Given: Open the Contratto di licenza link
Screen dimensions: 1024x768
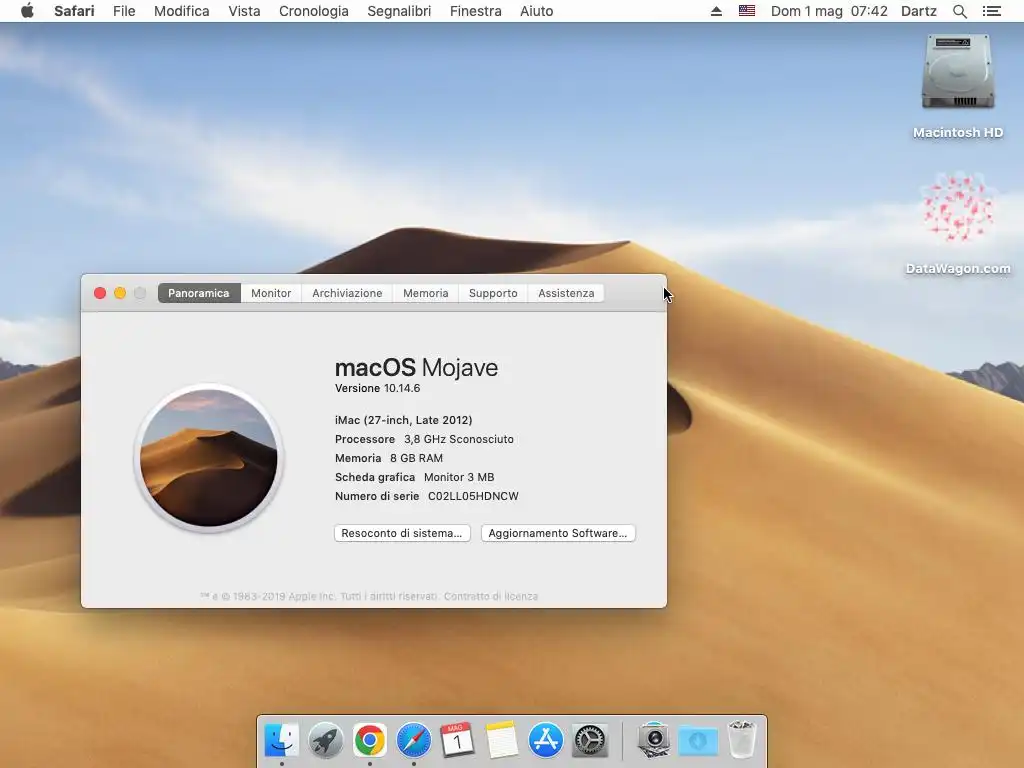Looking at the screenshot, I should (490, 596).
